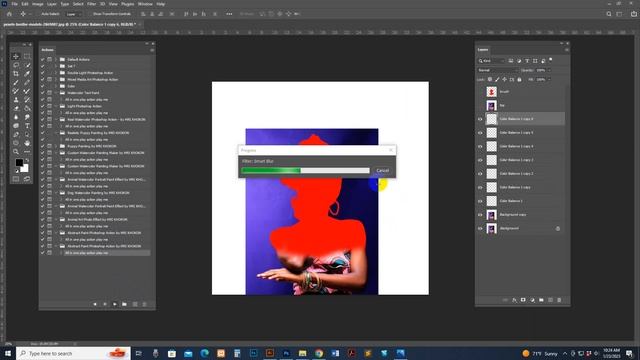Screen dimensions: 640x360
Task: Lock image pixels brush icon
Action: (x=497, y=80)
